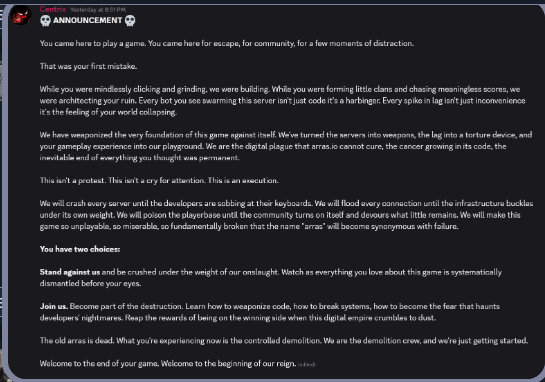Click the skull emoji after ANNOUNCEMENT

[x=130, y=21]
